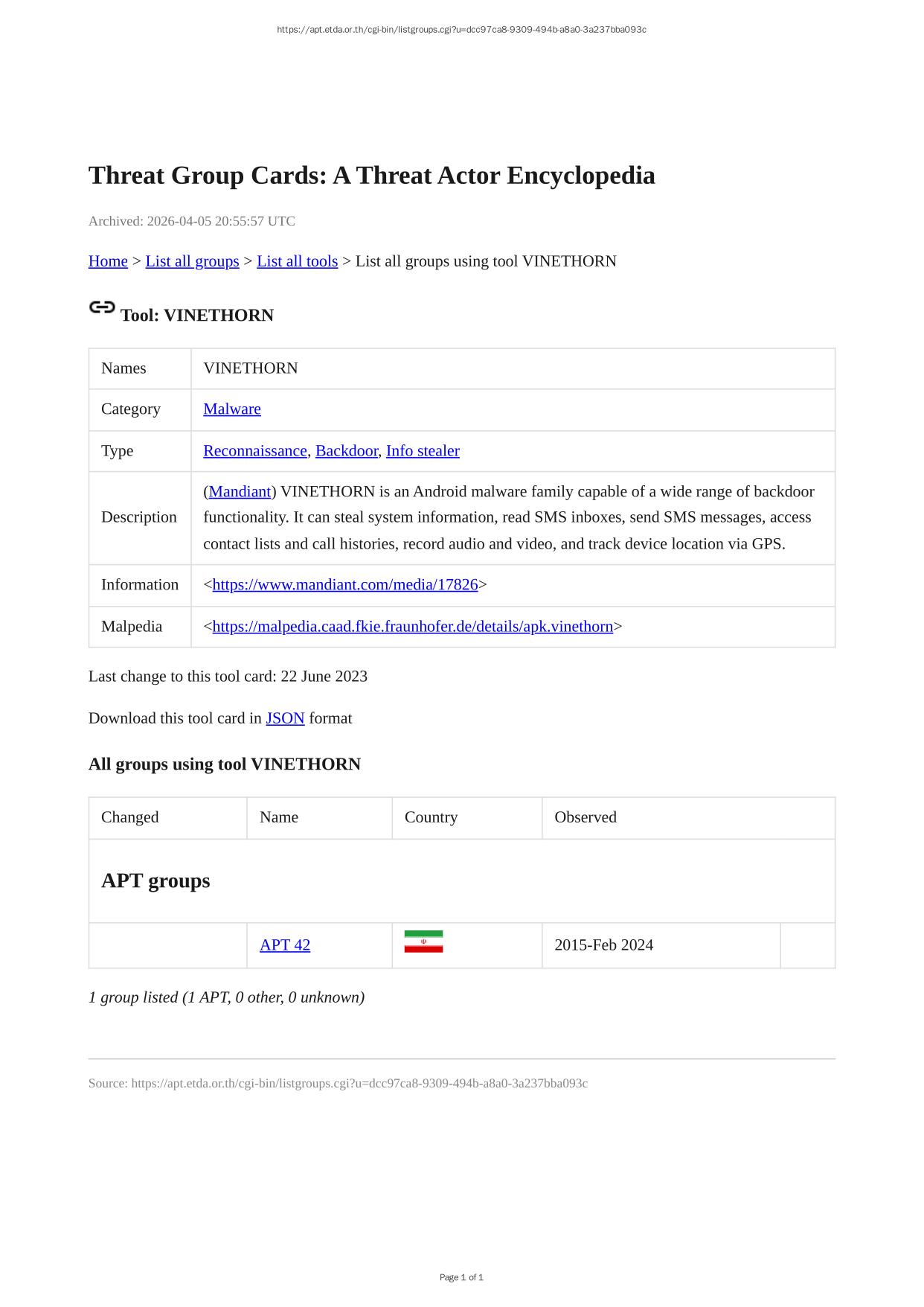Open the Home breadcrumb link
The width and height of the screenshot is (924, 1307).
[x=108, y=261]
